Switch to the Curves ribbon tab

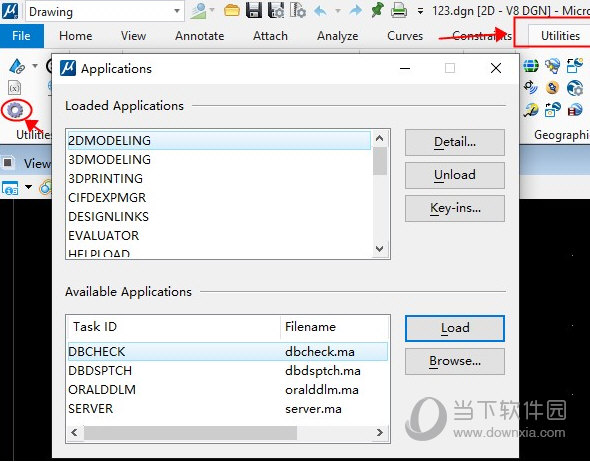405,36
